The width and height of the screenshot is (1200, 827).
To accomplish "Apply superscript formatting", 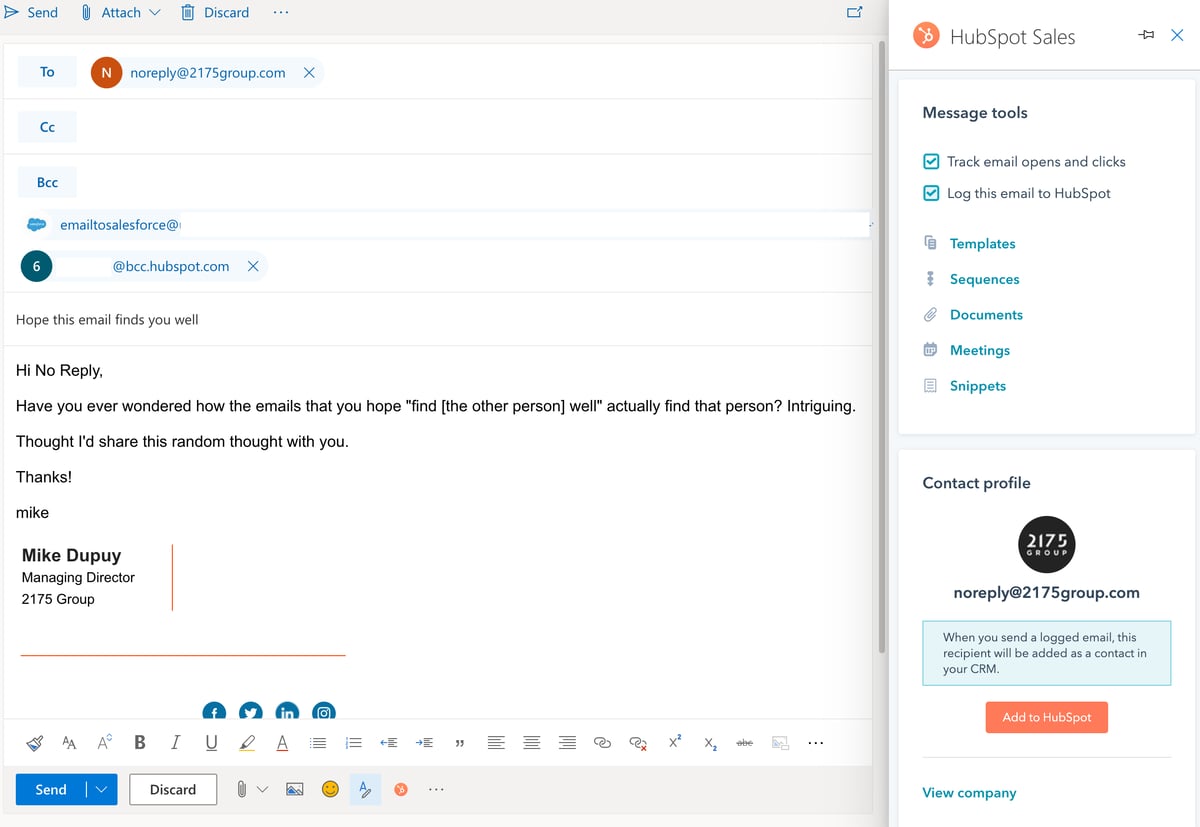I will click(674, 741).
